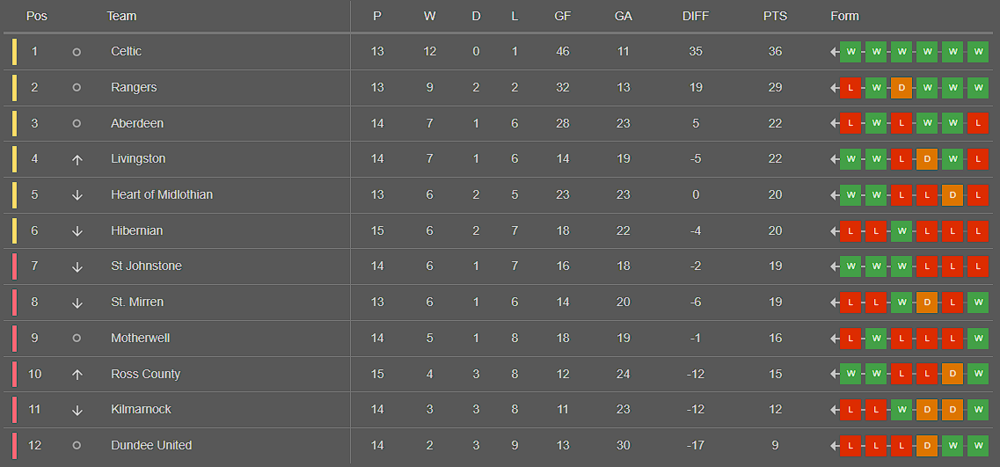Click Dundee United's points value 9
The image size is (1000, 467).
(x=775, y=445)
